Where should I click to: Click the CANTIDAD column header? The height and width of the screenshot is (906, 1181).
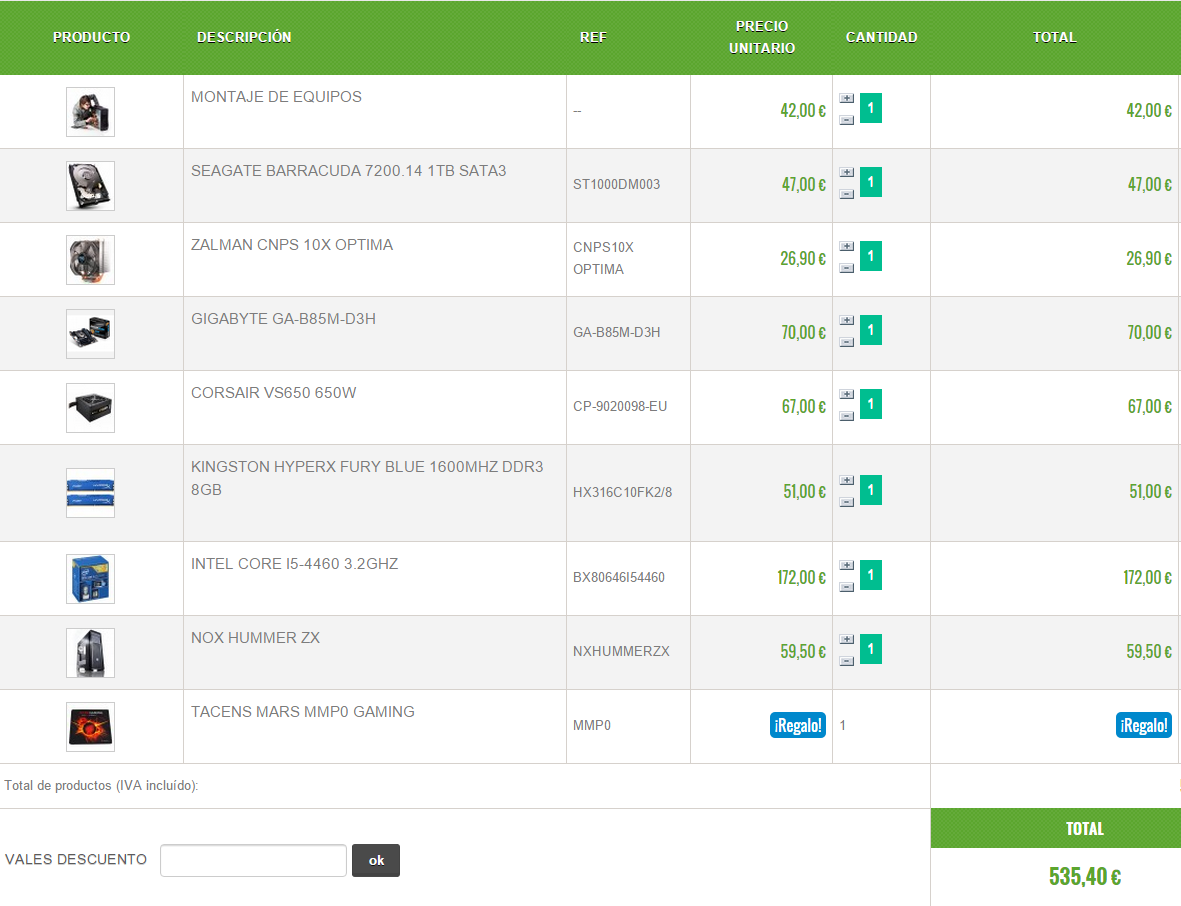[x=881, y=37]
